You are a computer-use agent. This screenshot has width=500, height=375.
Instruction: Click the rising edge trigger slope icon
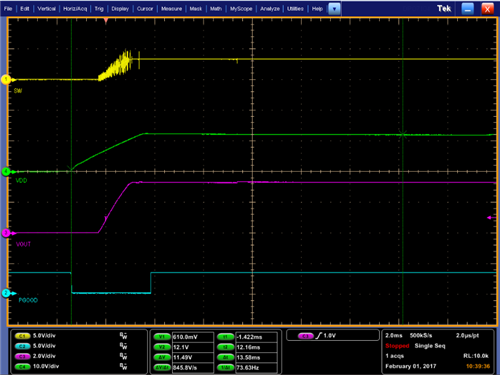tap(319, 336)
